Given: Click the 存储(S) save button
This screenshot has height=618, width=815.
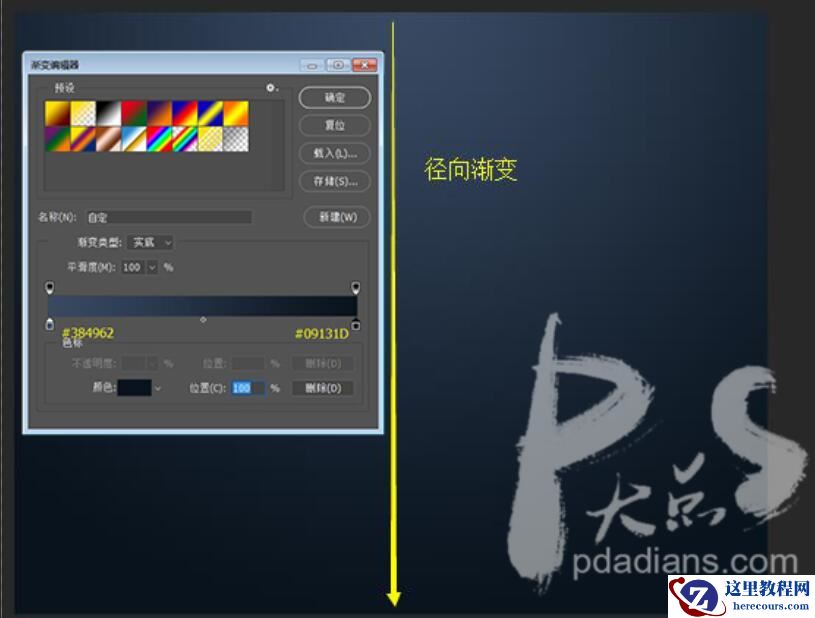Looking at the screenshot, I should coord(335,180).
